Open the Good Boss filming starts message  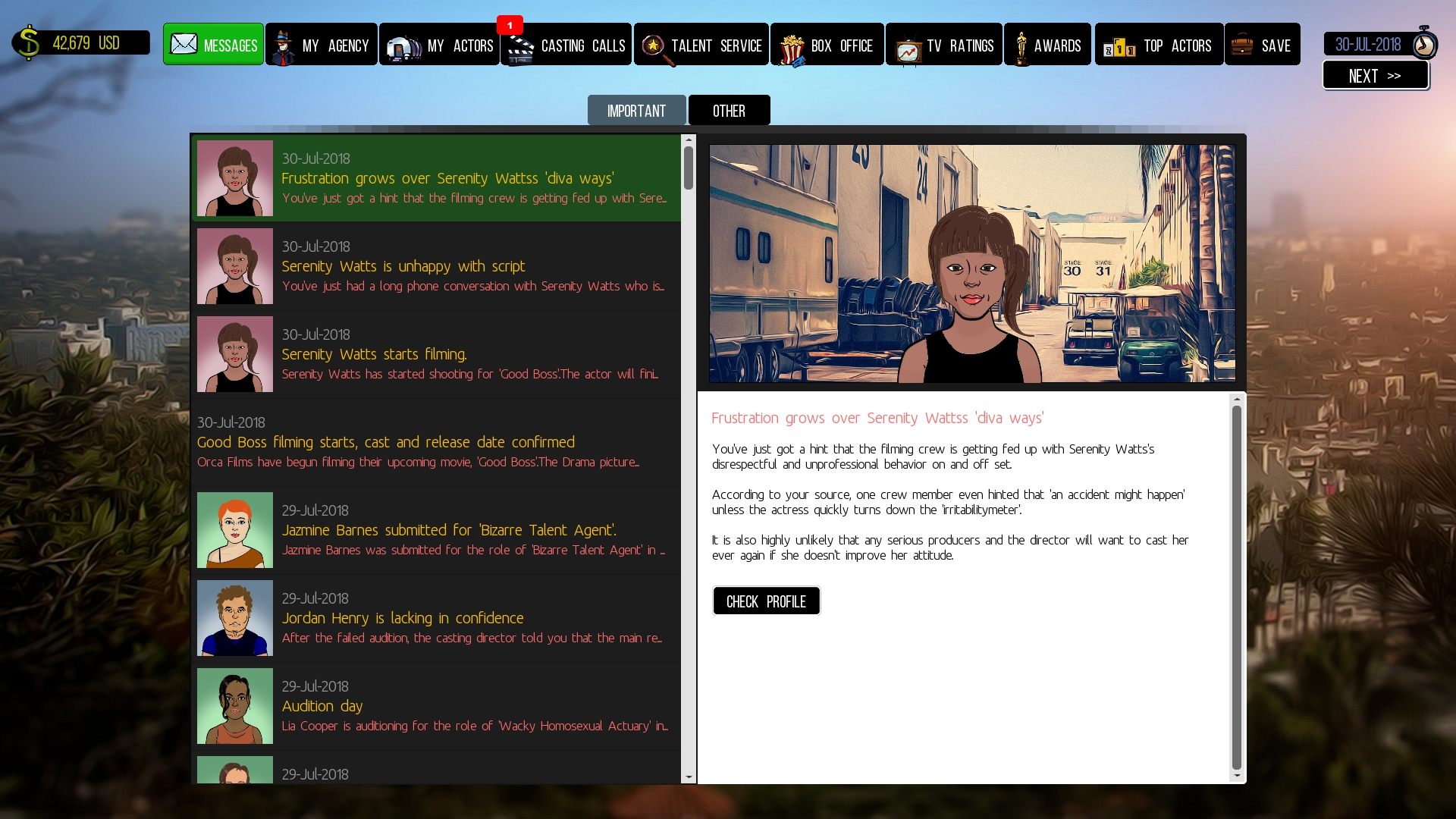(436, 442)
